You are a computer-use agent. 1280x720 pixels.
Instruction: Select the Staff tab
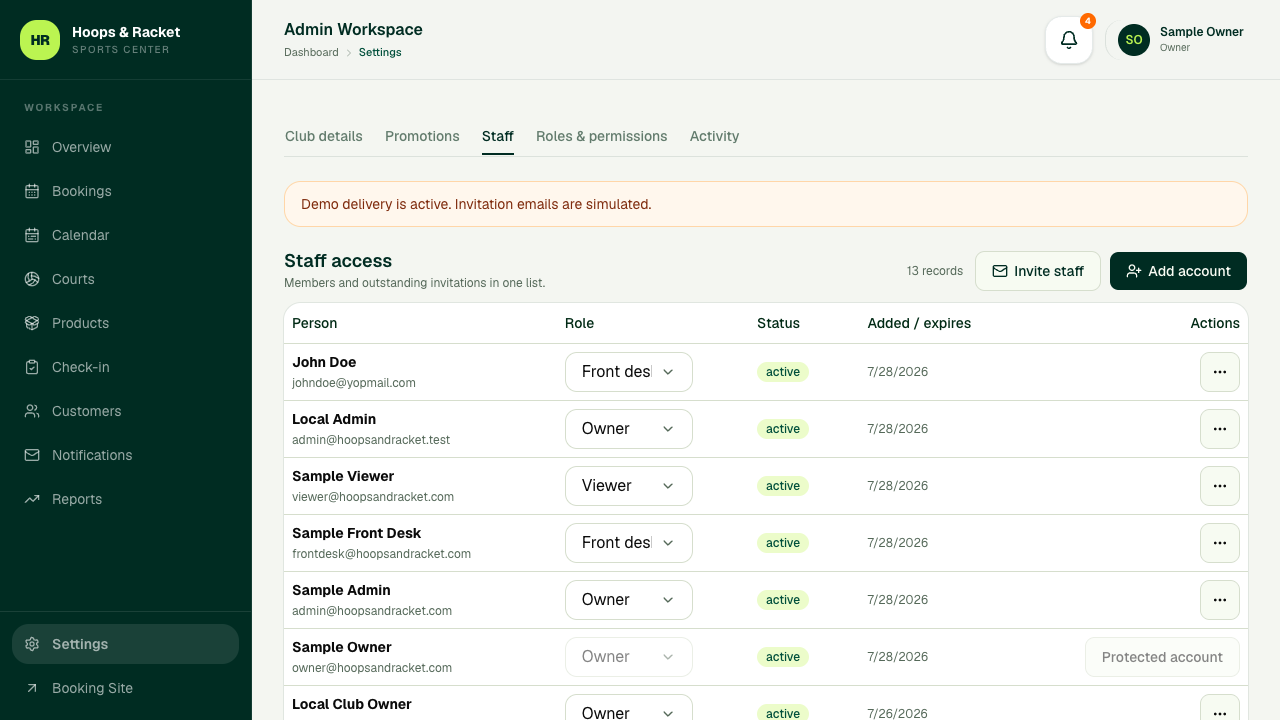point(498,136)
